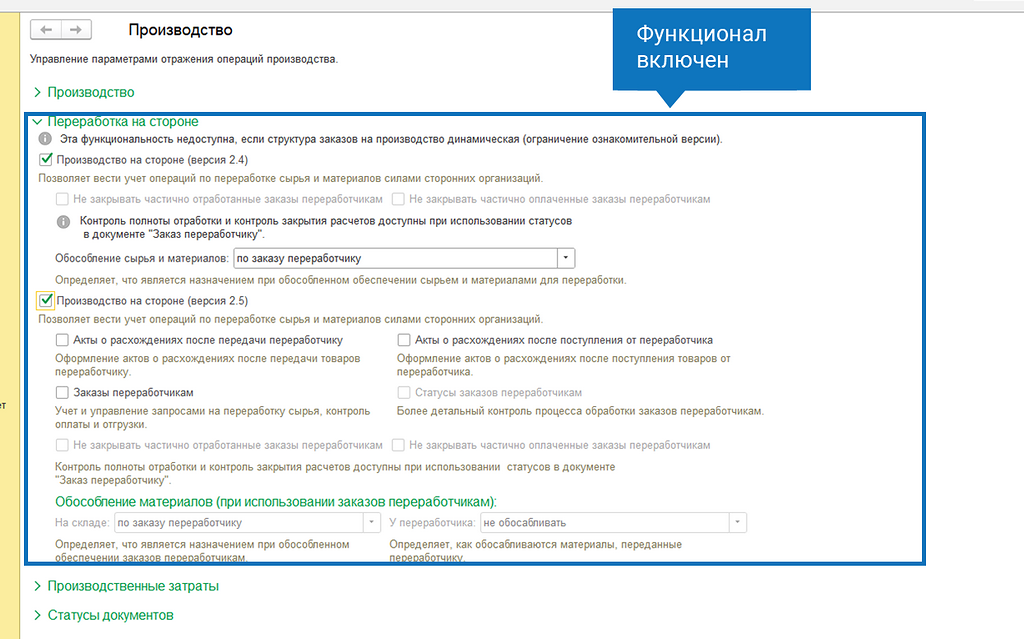Go back with the left arrow button
Image resolution: width=1024 pixels, height=639 pixels.
point(46,29)
